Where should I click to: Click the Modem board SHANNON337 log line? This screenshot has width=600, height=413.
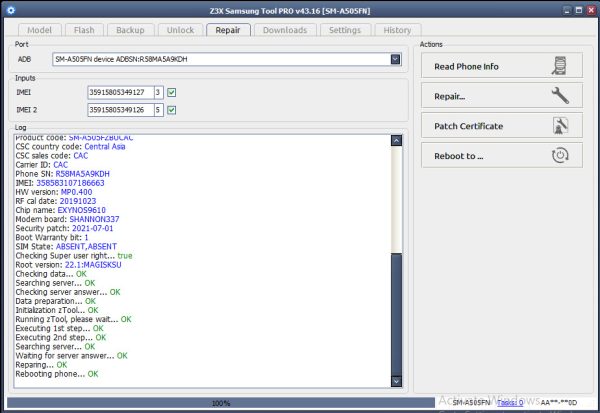[x=67, y=219]
